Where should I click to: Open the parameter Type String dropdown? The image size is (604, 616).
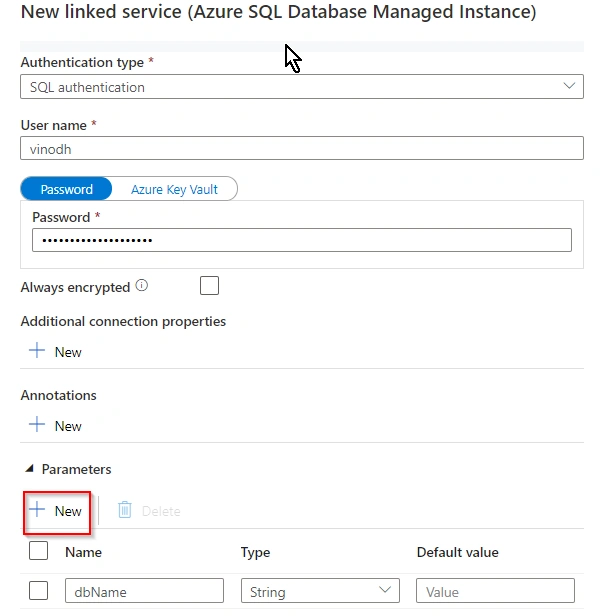(320, 590)
